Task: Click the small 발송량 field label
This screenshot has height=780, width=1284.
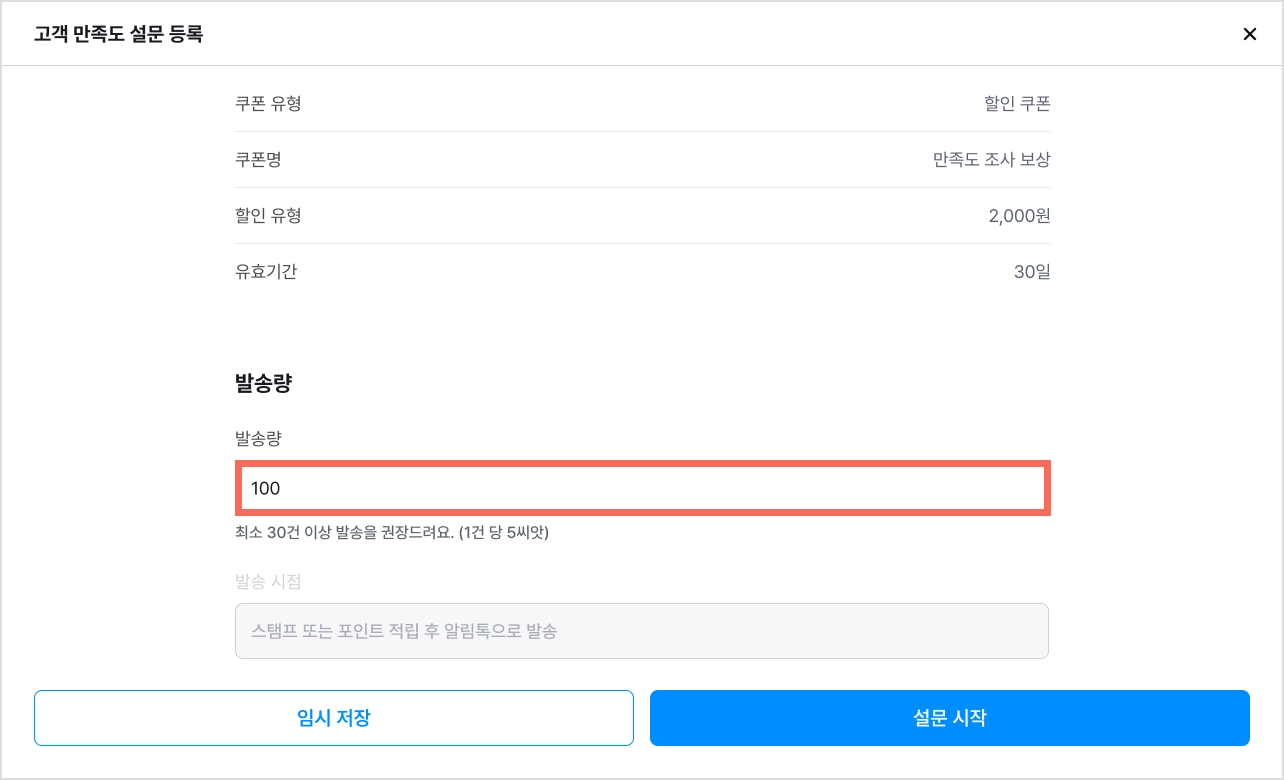Action: point(259,438)
